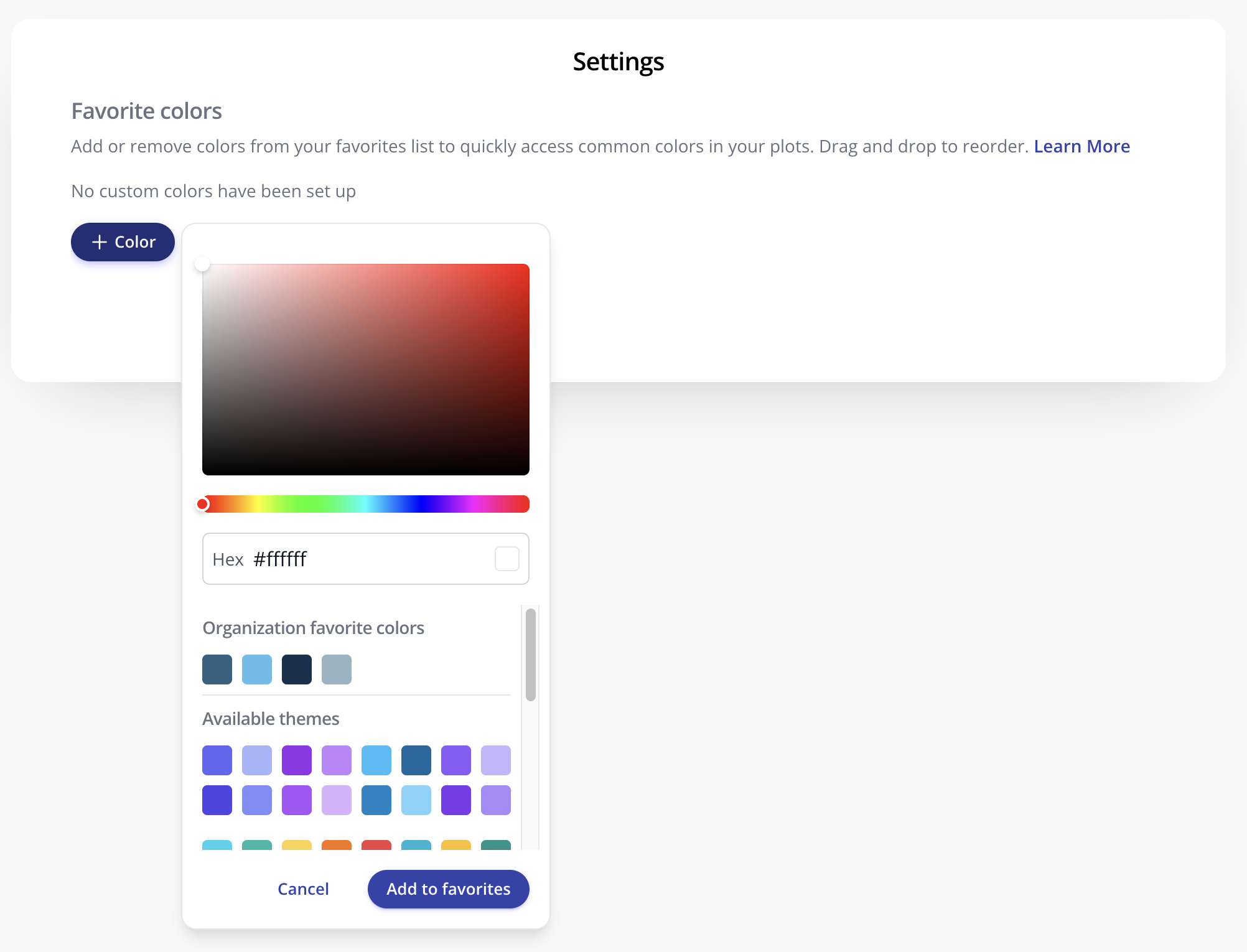This screenshot has height=952, width=1247.
Task: Open the Learn More link
Action: [x=1081, y=146]
